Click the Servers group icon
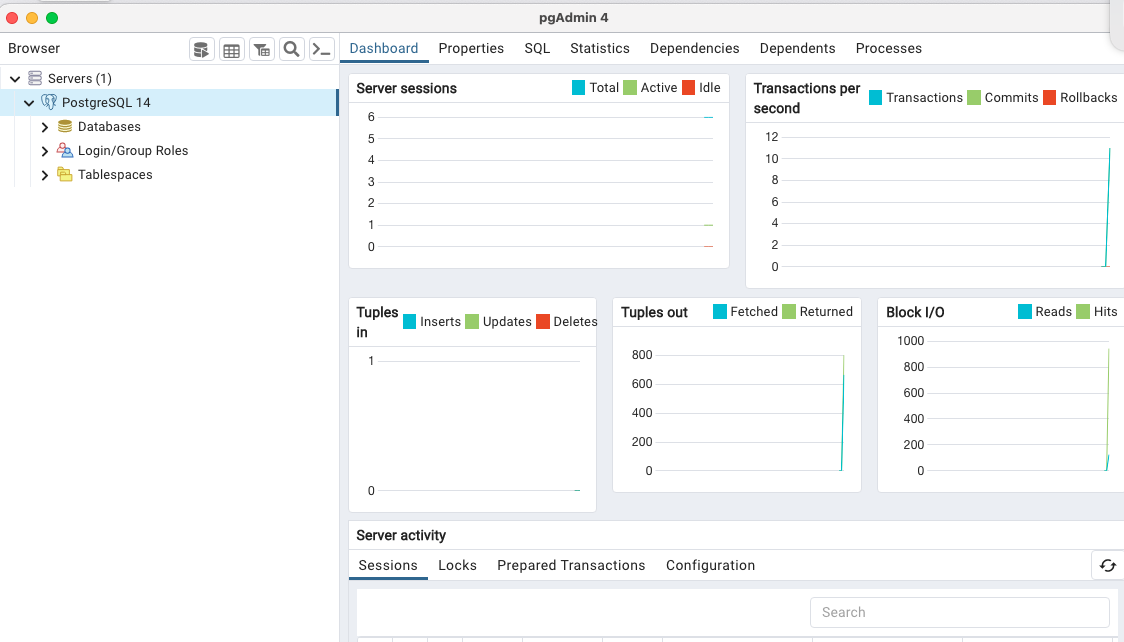 click(34, 78)
